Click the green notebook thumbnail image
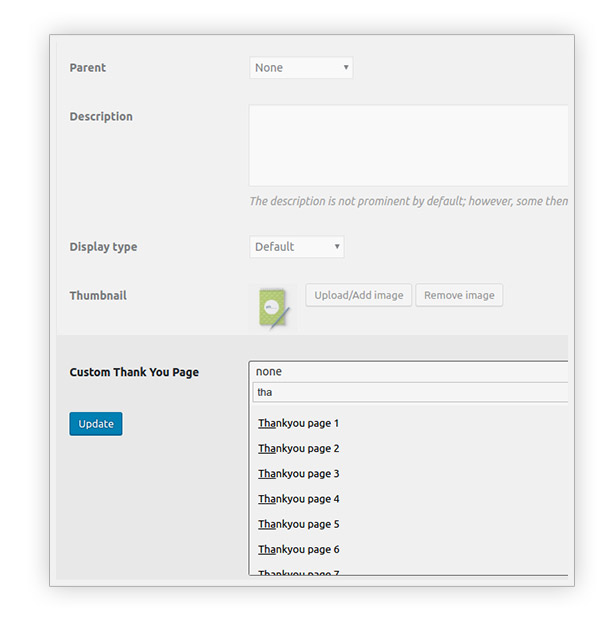Viewport: 600px width, 628px height. [274, 308]
